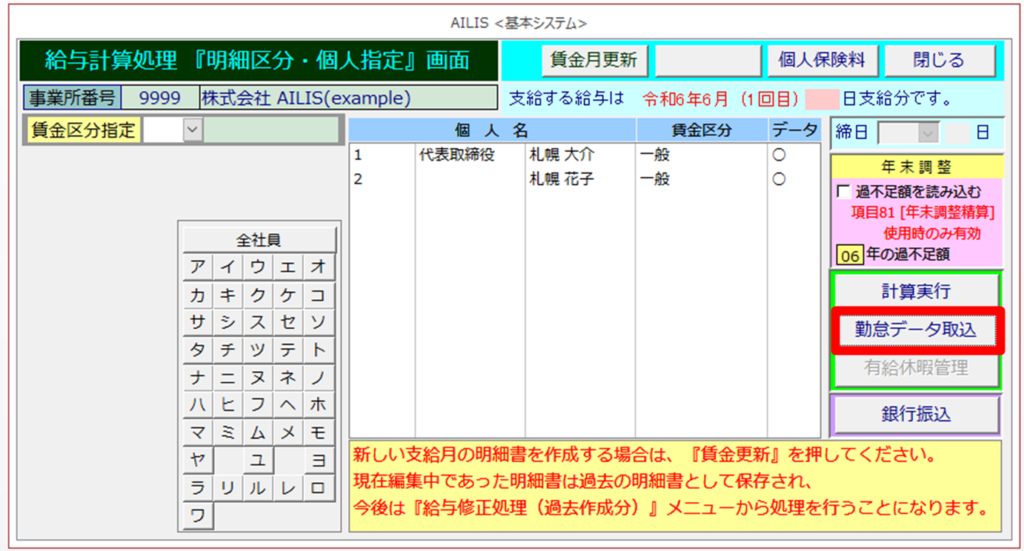
Task: Select the カ kana filter key
Action: [x=198, y=295]
